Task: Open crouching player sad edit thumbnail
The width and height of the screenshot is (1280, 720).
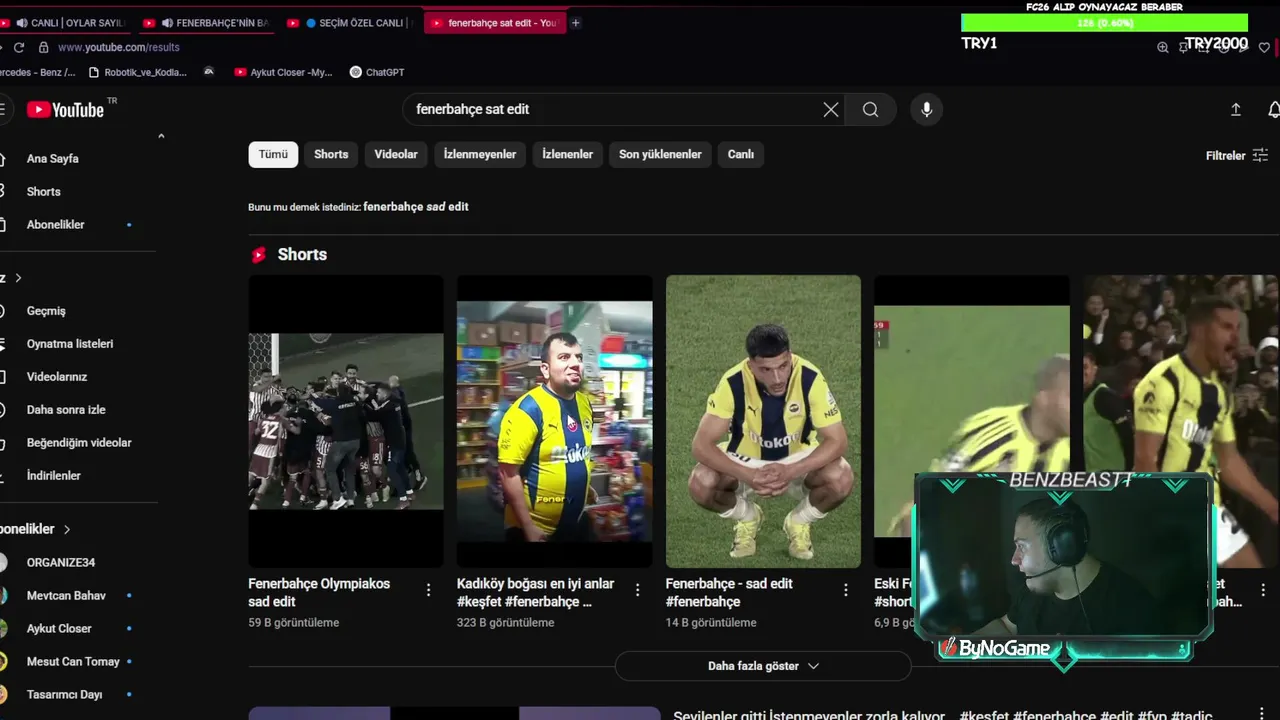Action: click(x=763, y=421)
